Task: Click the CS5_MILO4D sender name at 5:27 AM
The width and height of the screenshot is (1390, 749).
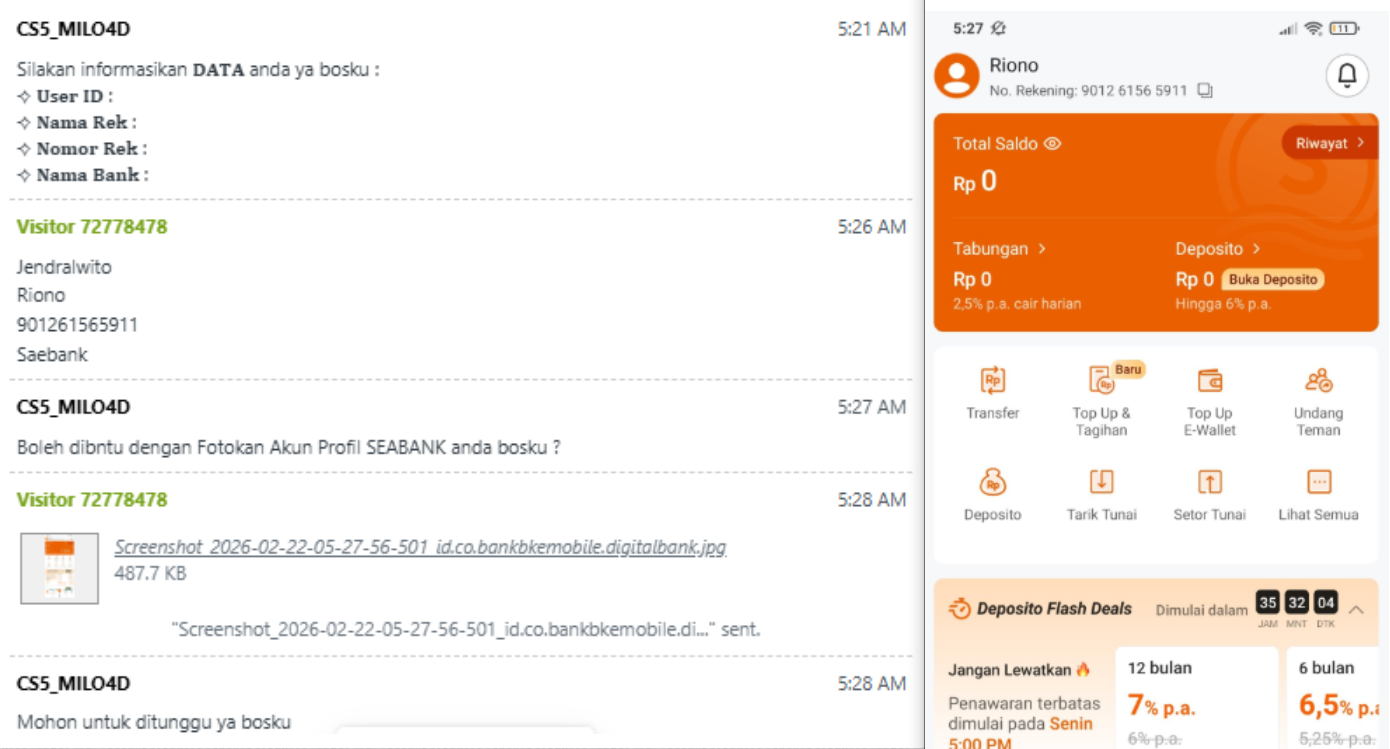Action: point(73,407)
